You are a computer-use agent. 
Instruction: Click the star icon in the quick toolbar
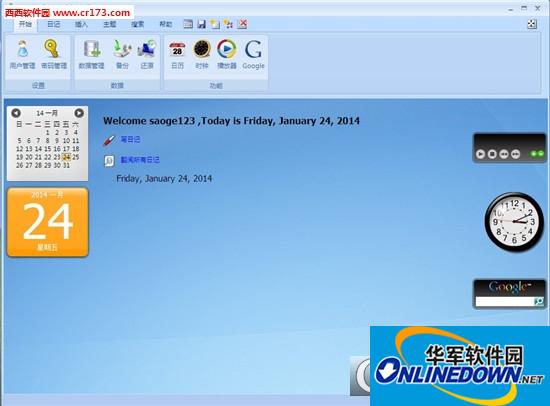coord(228,24)
